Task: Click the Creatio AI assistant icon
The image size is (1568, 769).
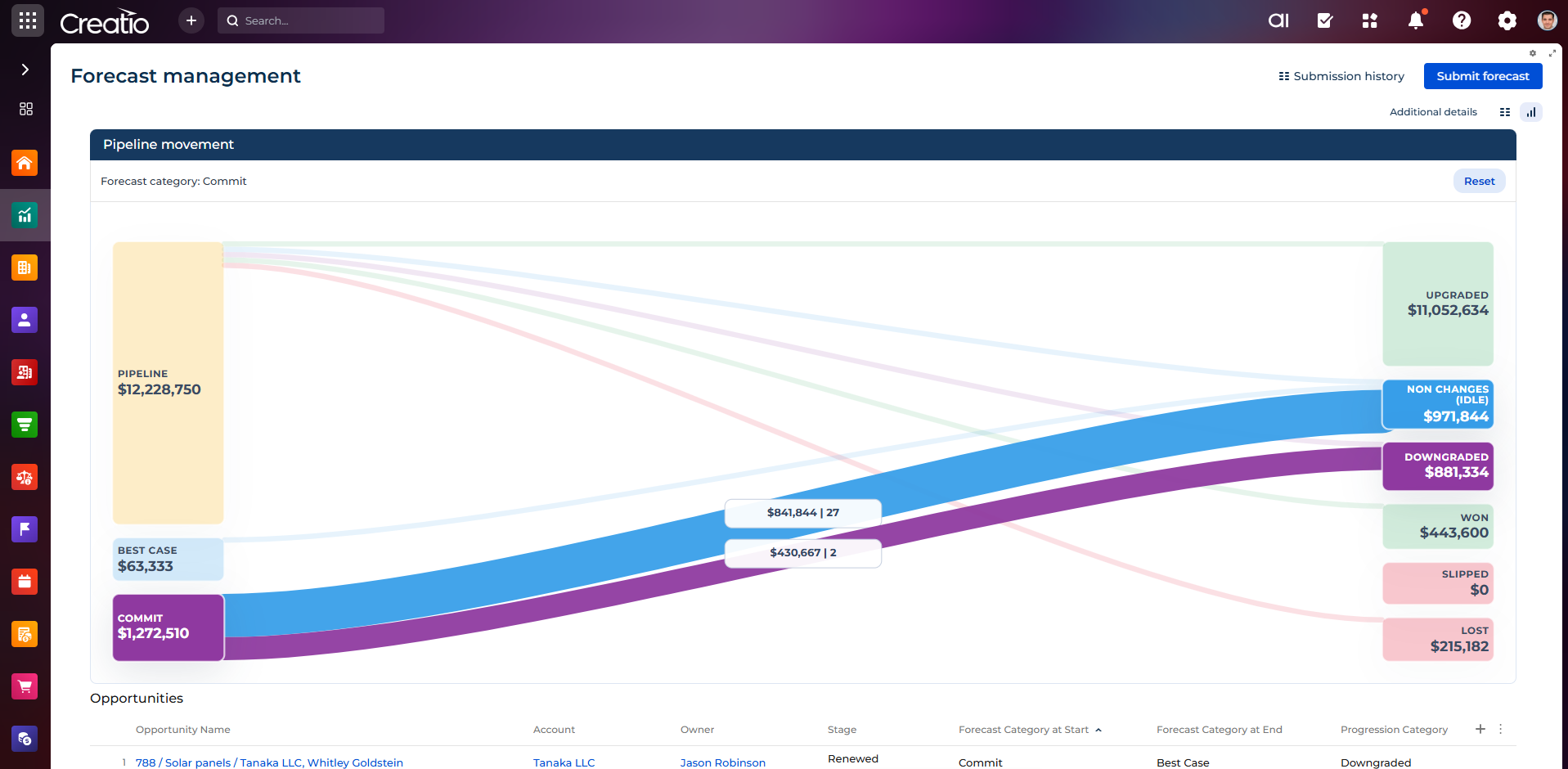Action: (1278, 20)
